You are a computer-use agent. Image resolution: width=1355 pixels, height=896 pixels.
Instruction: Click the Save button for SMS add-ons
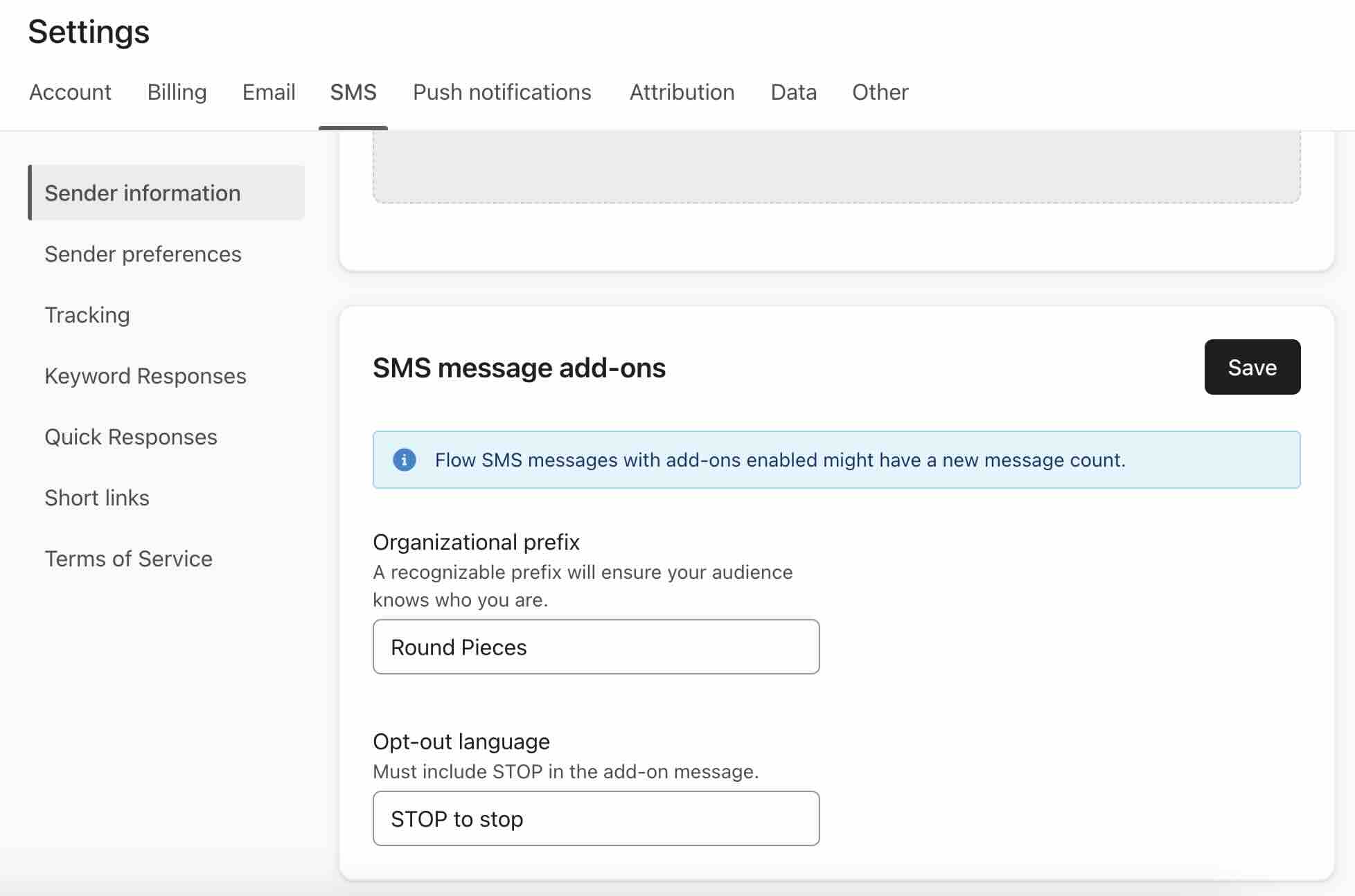pyautogui.click(x=1252, y=366)
